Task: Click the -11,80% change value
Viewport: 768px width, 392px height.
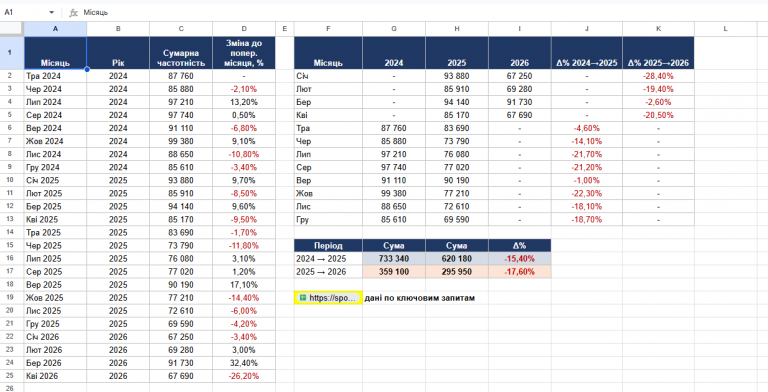Action: [x=244, y=245]
